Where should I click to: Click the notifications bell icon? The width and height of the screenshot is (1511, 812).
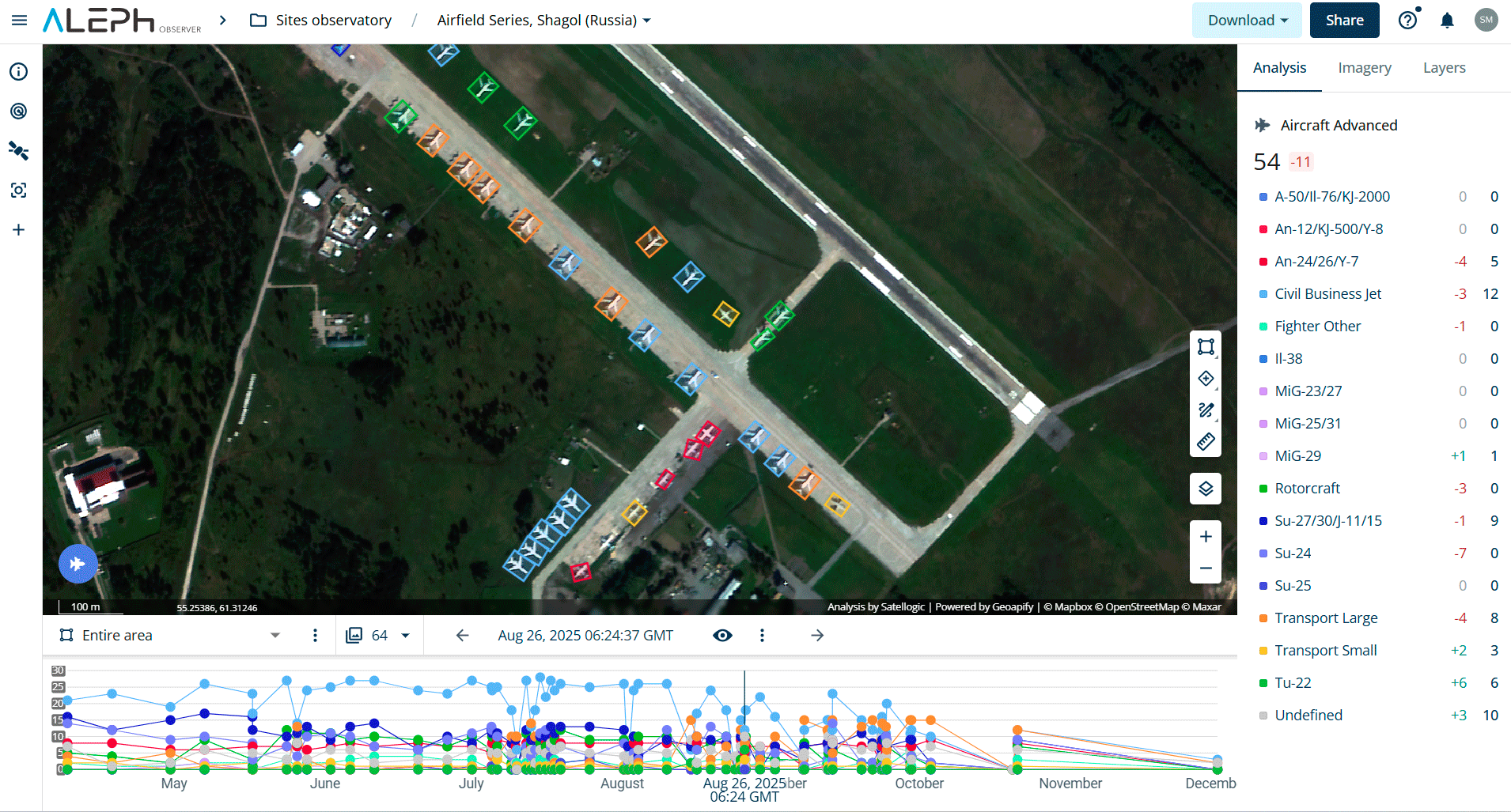pyautogui.click(x=1447, y=21)
